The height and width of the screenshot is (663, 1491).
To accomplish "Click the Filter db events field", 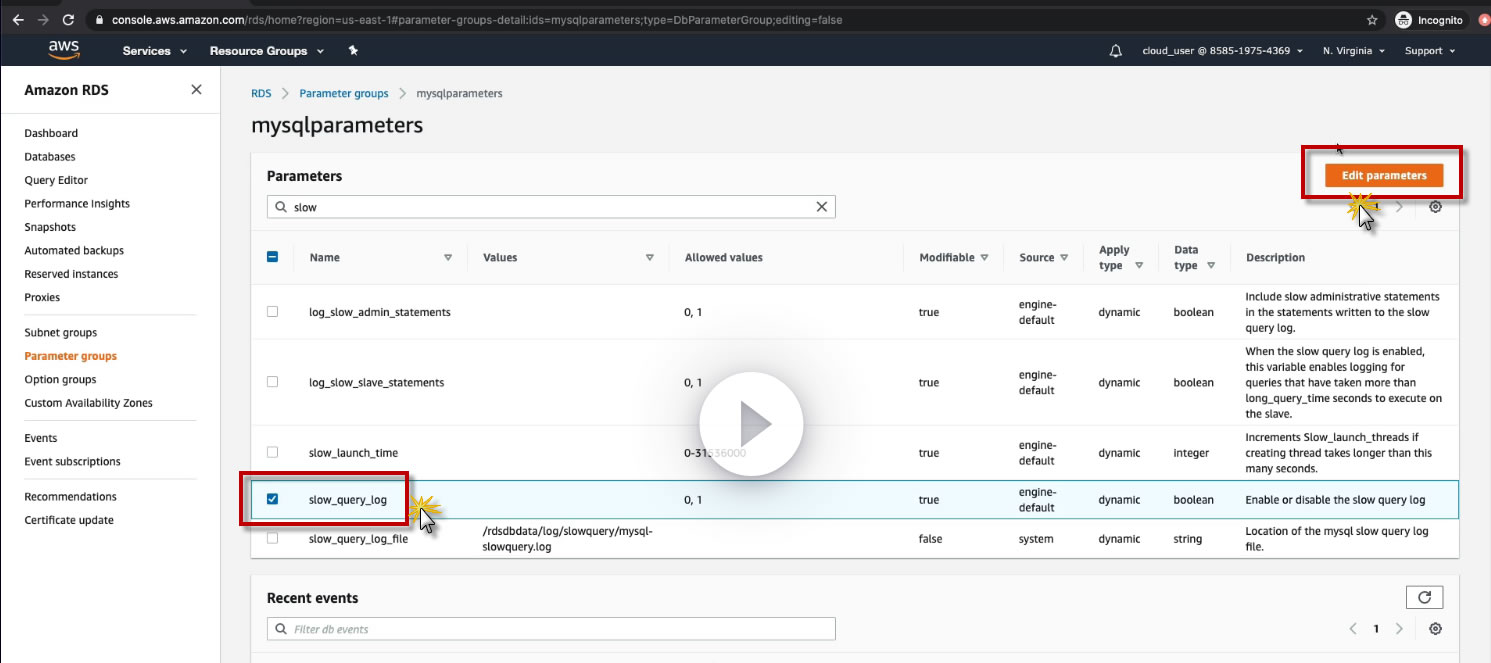I will 551,629.
